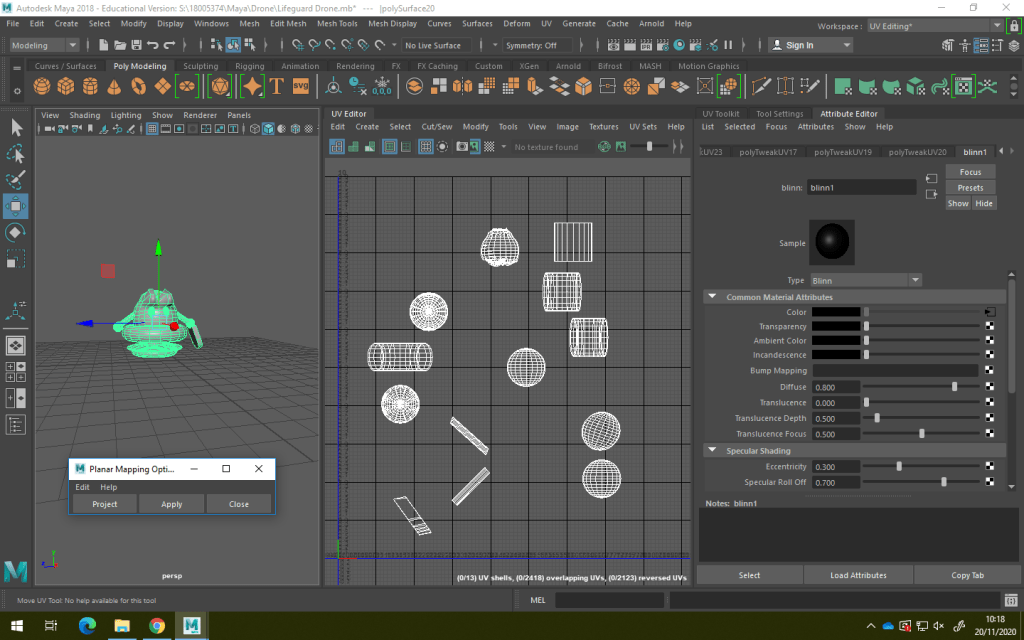Click the save scene icon
Viewport: 1024px width, 640px height.
point(136,45)
